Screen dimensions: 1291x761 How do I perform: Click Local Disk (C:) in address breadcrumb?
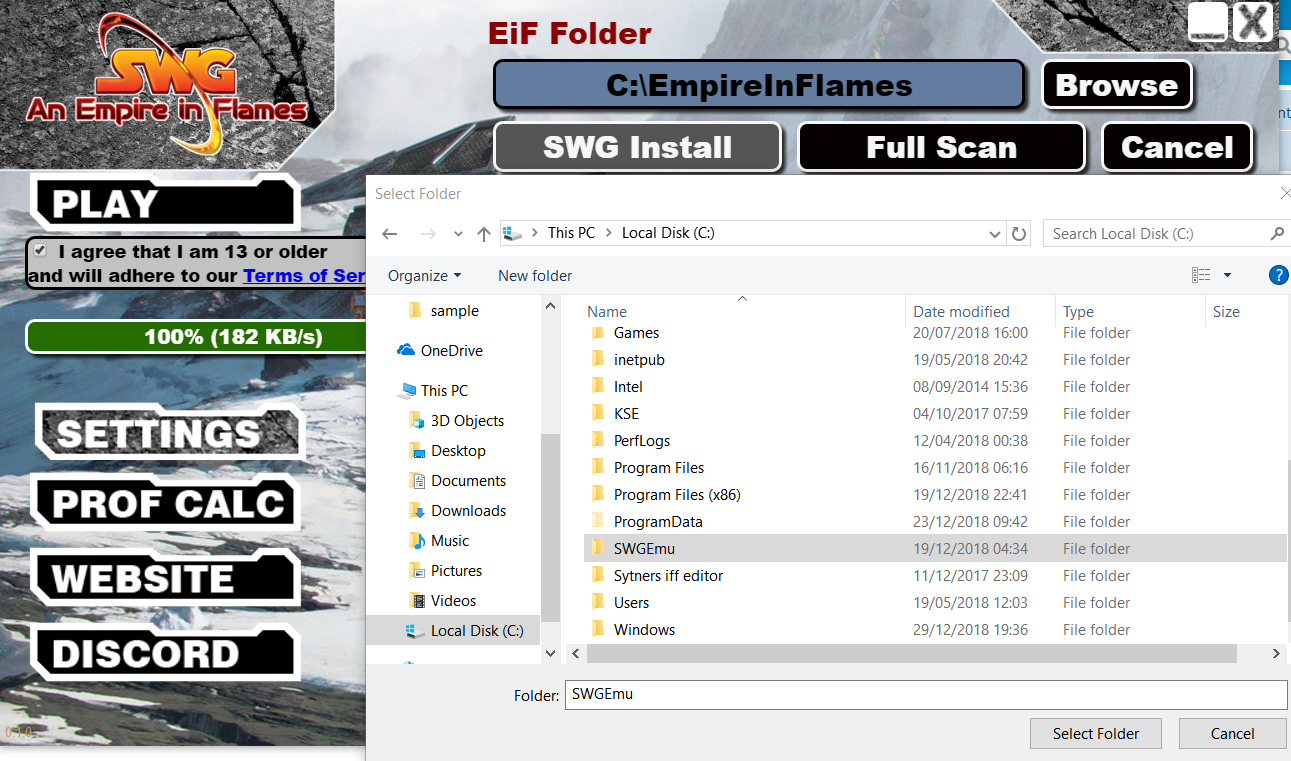pos(668,233)
